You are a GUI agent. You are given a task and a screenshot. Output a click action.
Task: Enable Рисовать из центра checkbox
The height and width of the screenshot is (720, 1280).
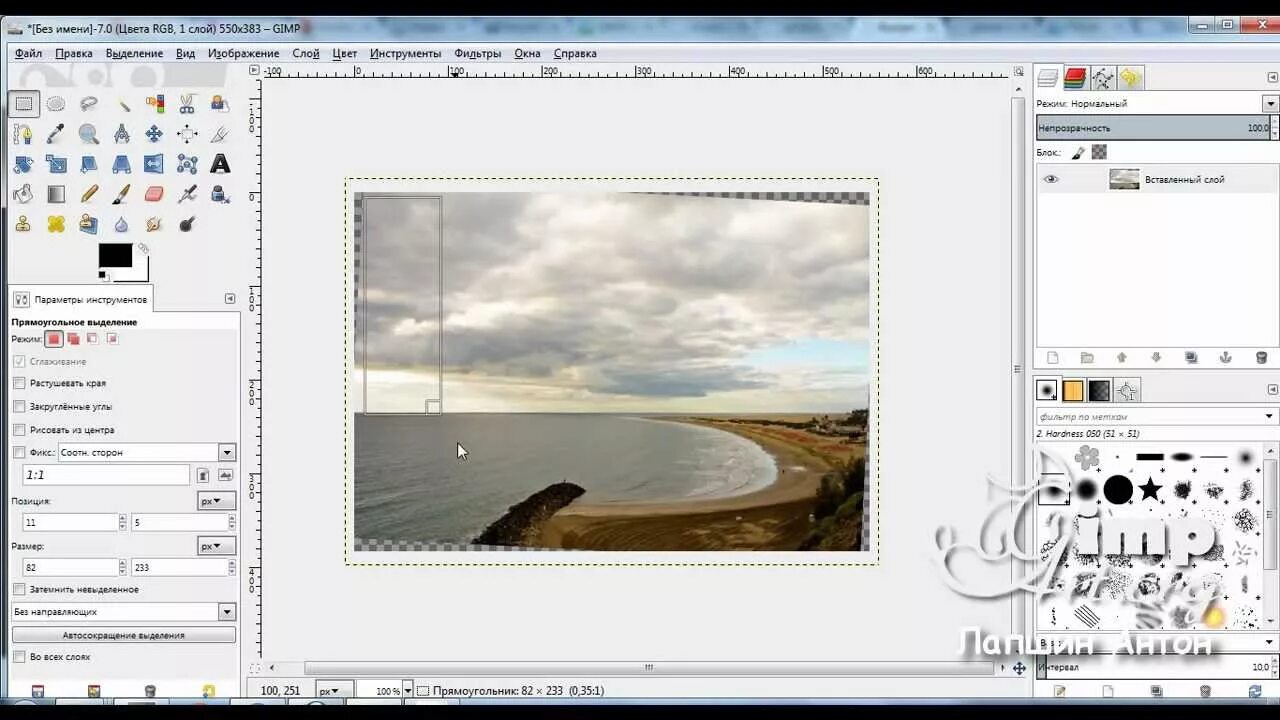[x=19, y=430]
